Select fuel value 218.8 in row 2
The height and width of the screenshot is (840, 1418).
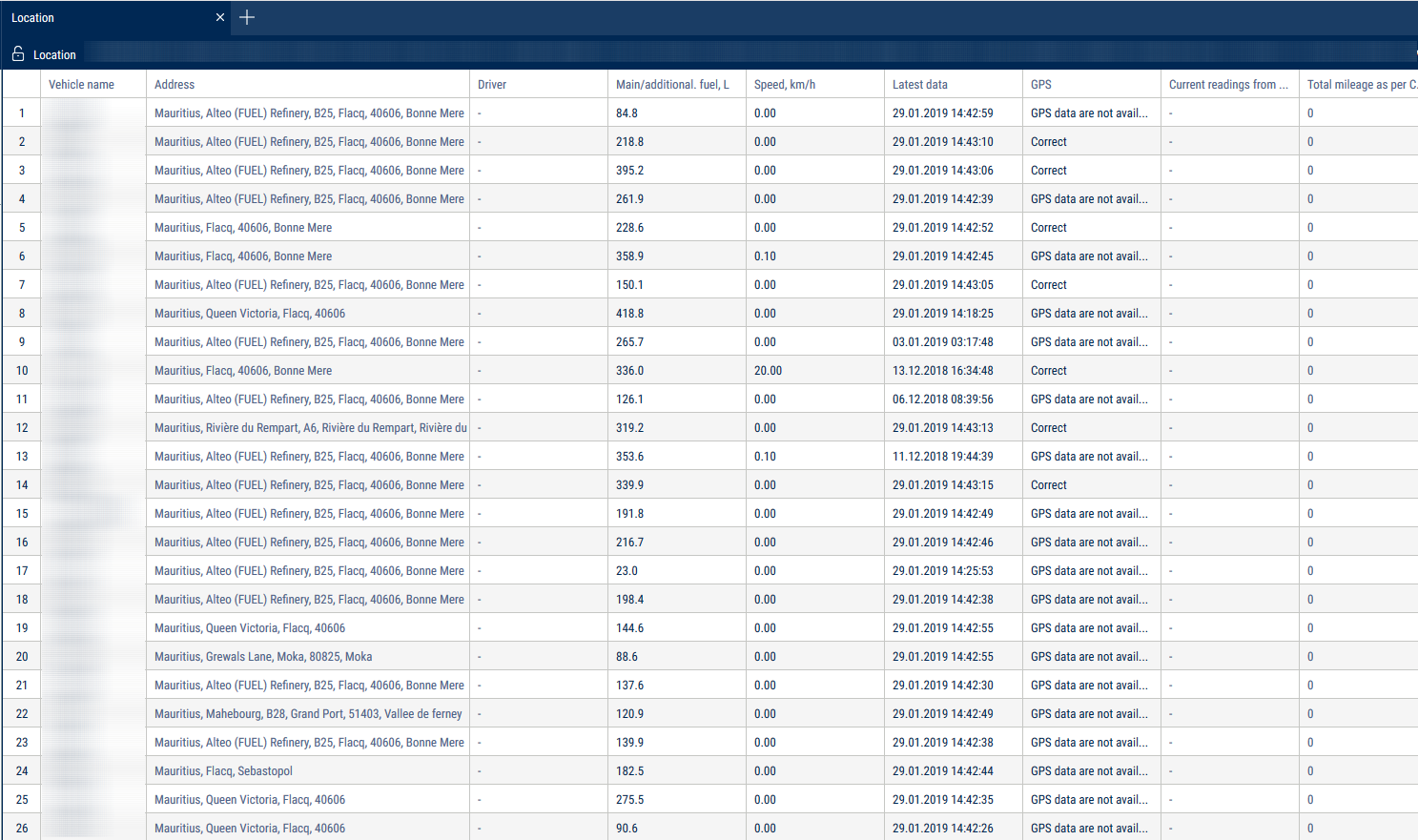pos(629,142)
